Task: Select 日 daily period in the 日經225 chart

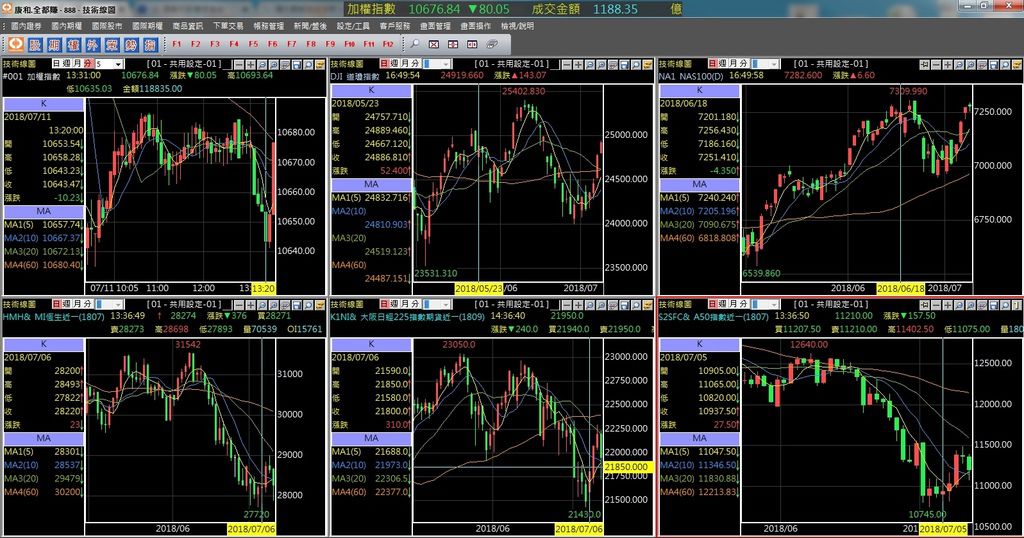Action: pyautogui.click(x=384, y=304)
